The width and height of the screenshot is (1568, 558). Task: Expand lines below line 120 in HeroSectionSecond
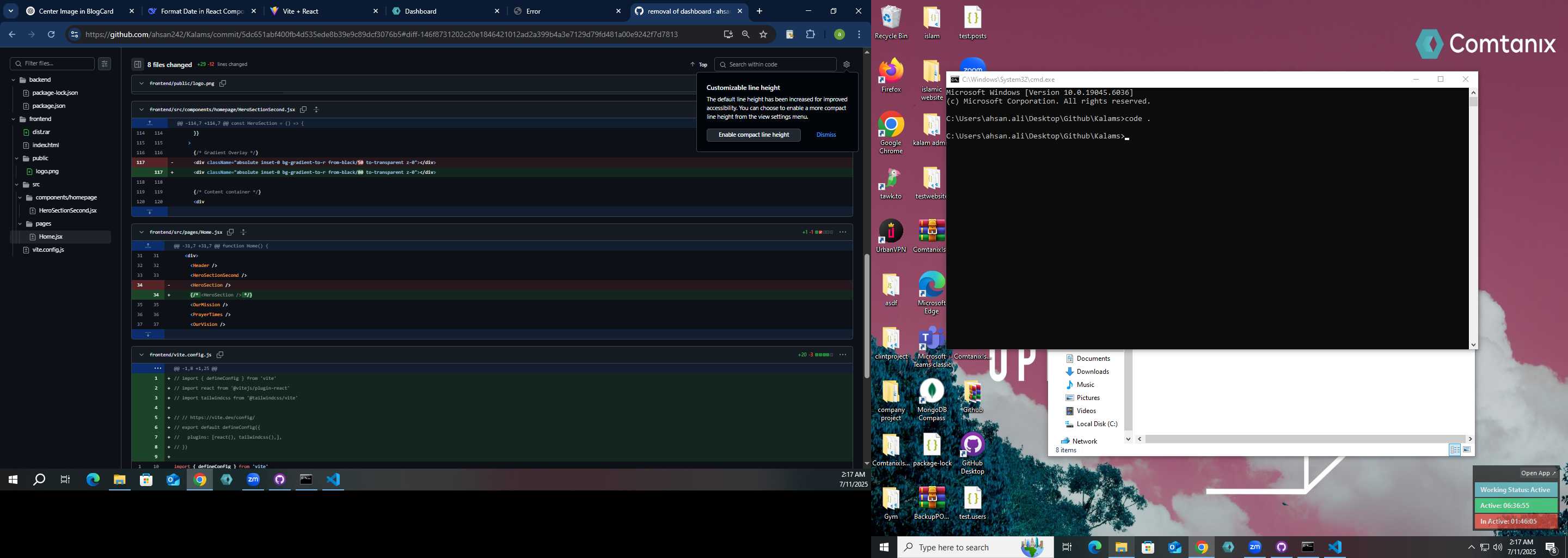(150, 212)
